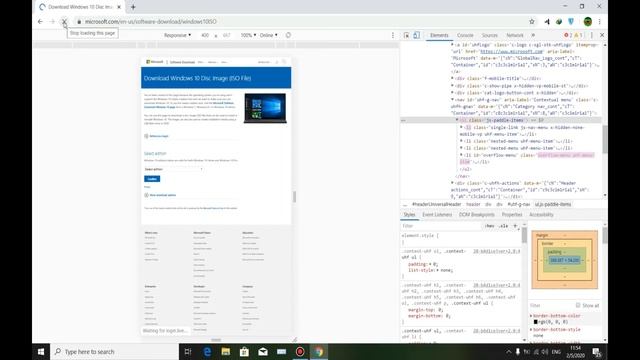Switch to the Console tab
640x360 pixels.
[465, 35]
